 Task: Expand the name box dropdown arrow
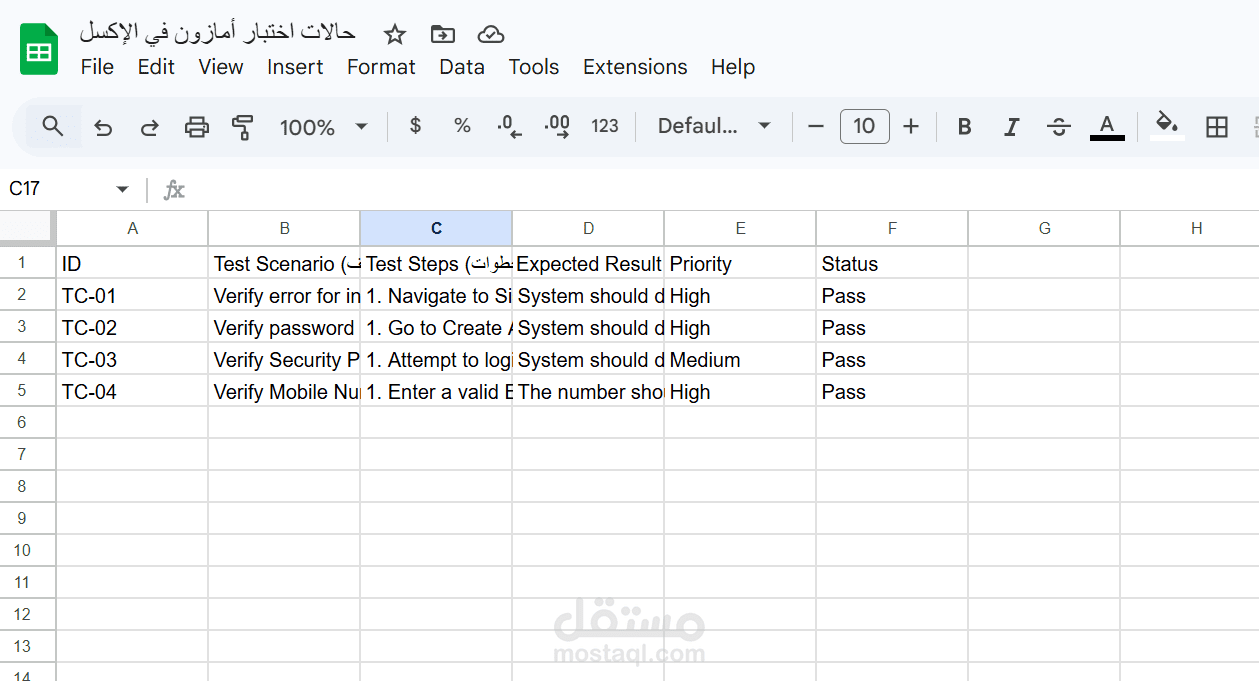[x=123, y=189]
